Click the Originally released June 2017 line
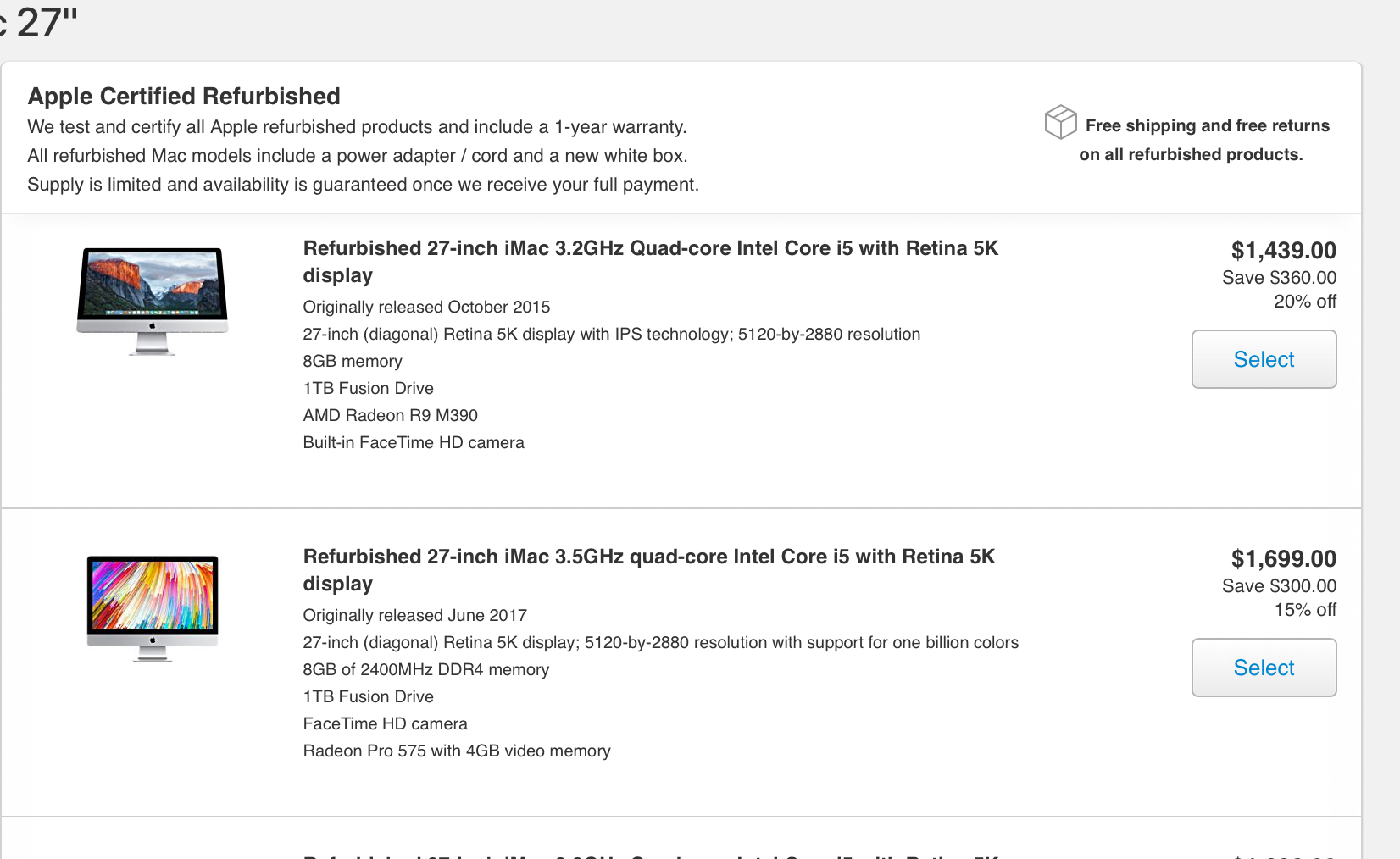The height and width of the screenshot is (859, 1400). point(414,615)
